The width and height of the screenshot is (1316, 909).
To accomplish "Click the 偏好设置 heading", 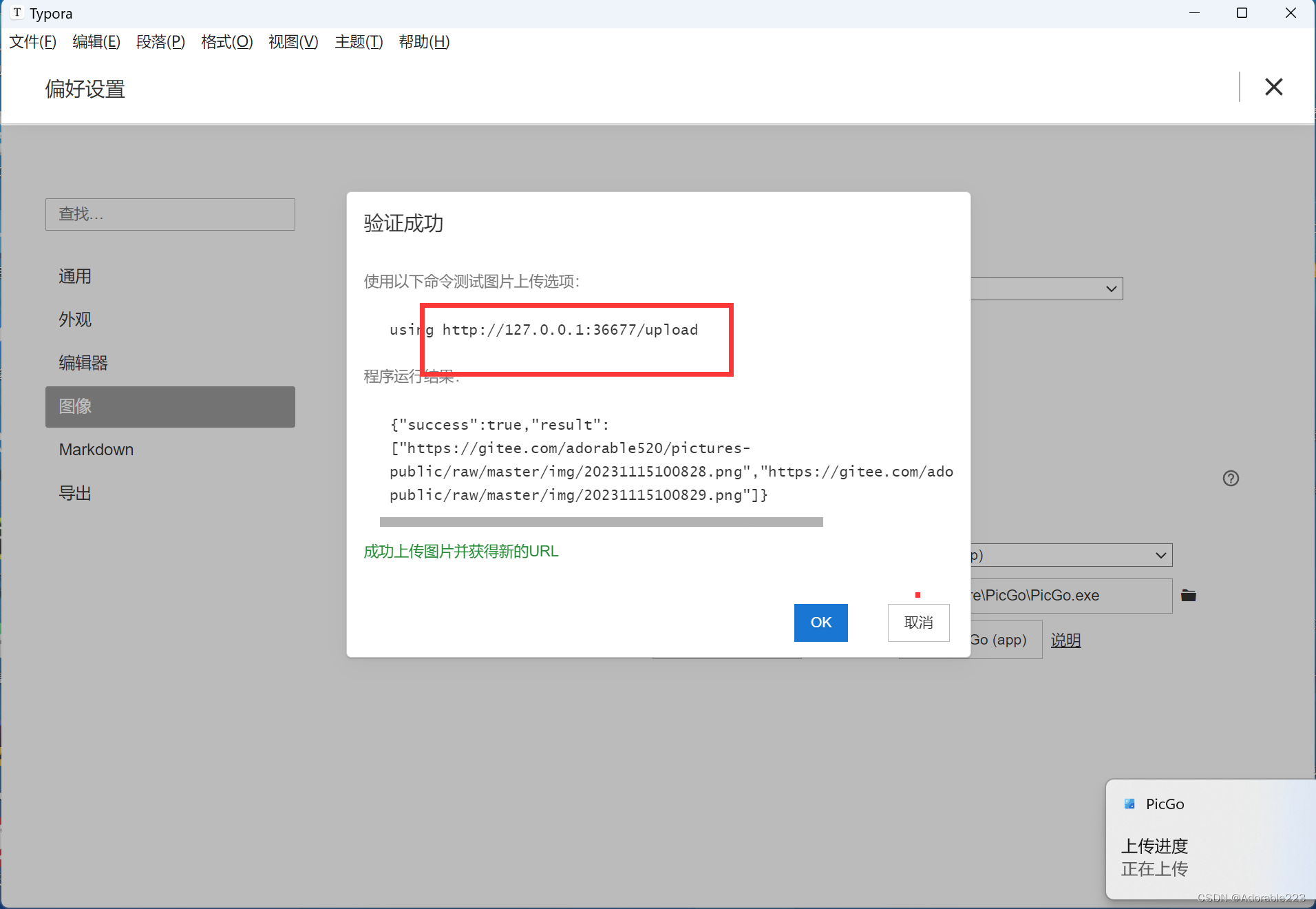I will pyautogui.click(x=85, y=89).
